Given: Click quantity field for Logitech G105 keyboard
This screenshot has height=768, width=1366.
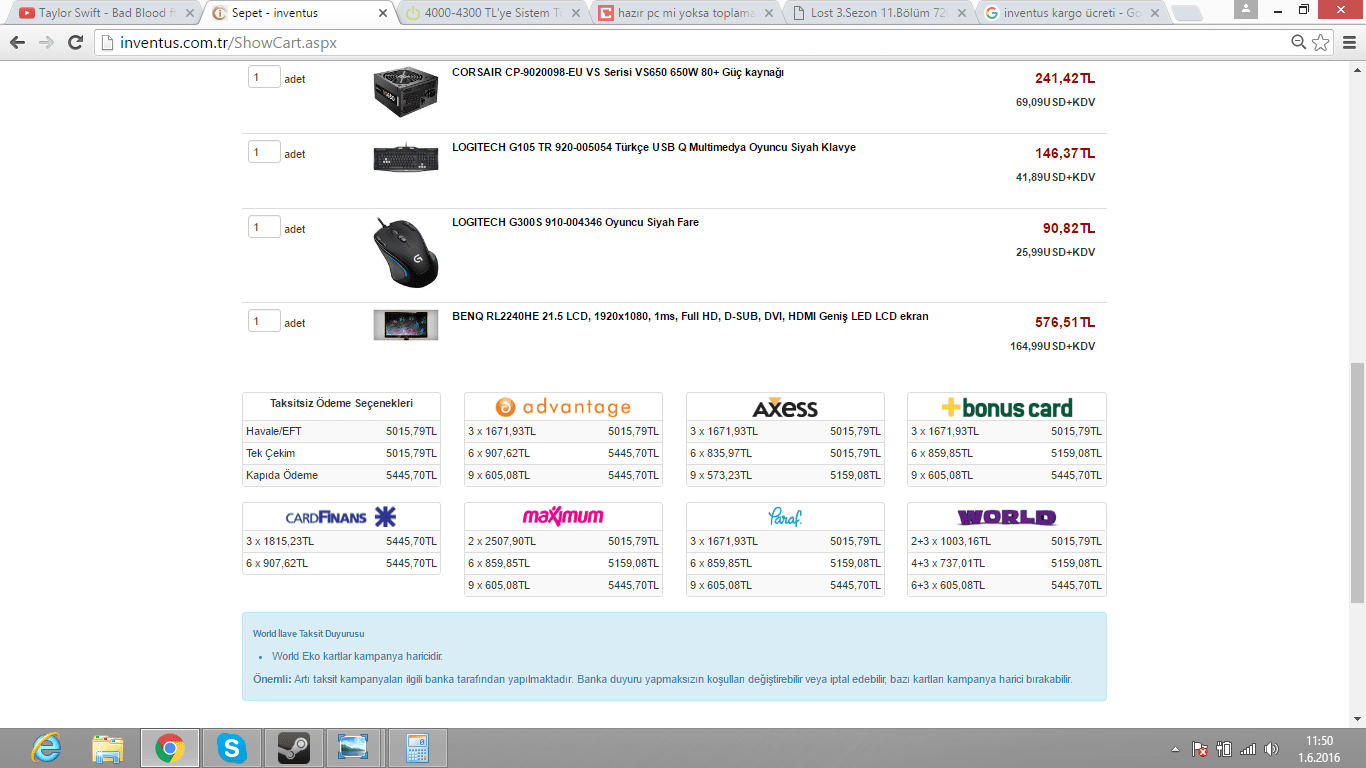Looking at the screenshot, I should click(x=264, y=152).
